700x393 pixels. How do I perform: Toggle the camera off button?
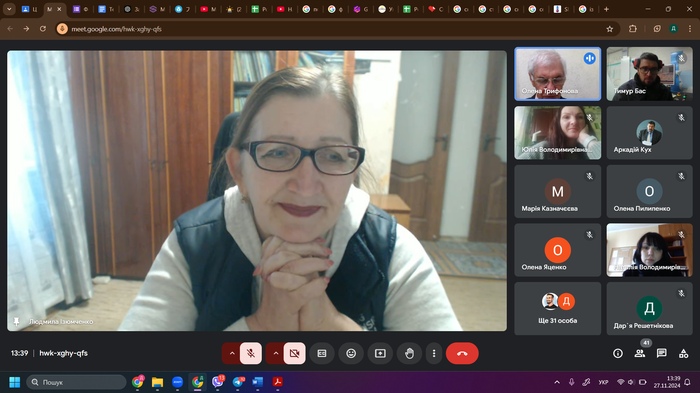point(294,353)
